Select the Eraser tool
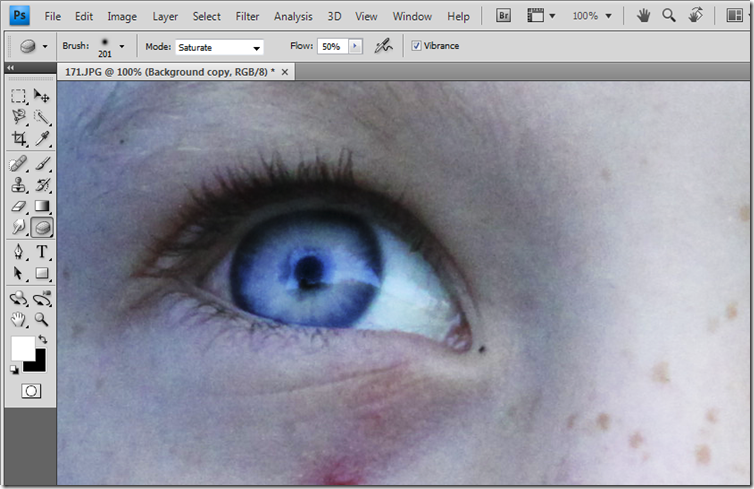The height and width of the screenshot is (489, 754). [18, 206]
